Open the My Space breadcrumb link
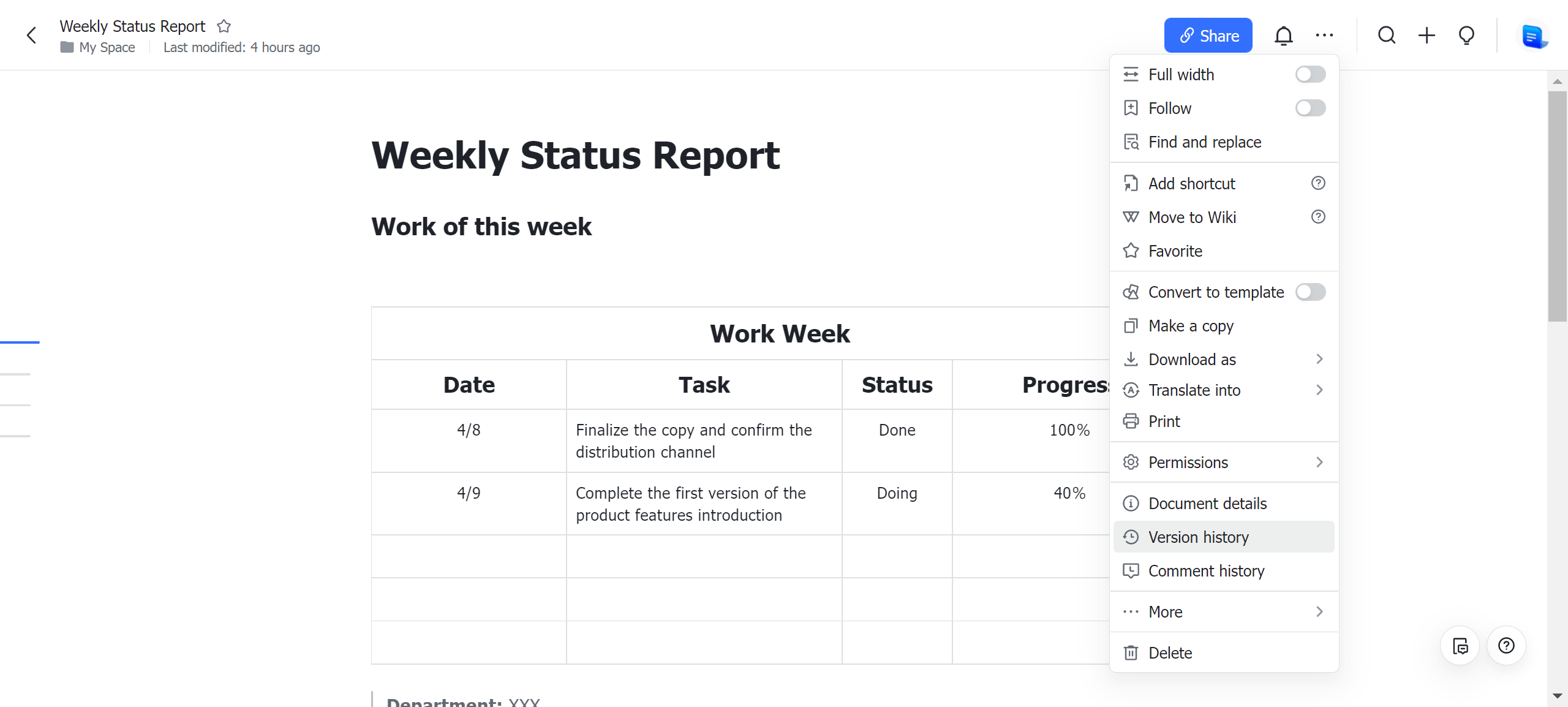The height and width of the screenshot is (707, 1568). (107, 47)
